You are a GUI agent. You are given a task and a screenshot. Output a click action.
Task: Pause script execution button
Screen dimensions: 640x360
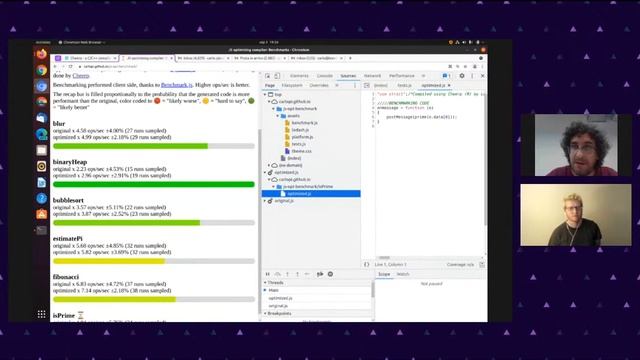(x=268, y=274)
